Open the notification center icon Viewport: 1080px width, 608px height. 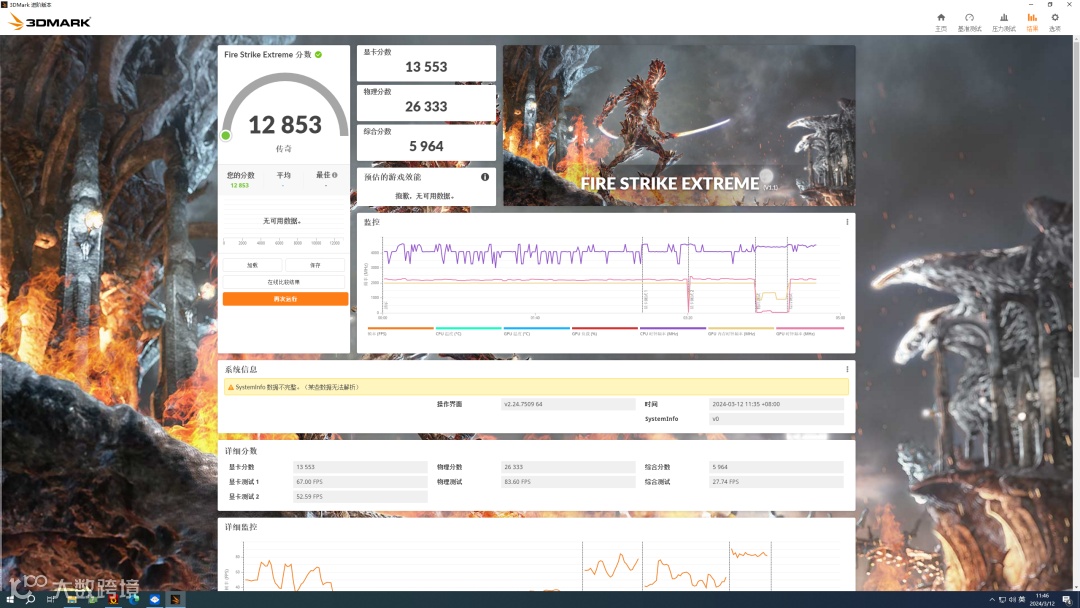(x=1067, y=600)
